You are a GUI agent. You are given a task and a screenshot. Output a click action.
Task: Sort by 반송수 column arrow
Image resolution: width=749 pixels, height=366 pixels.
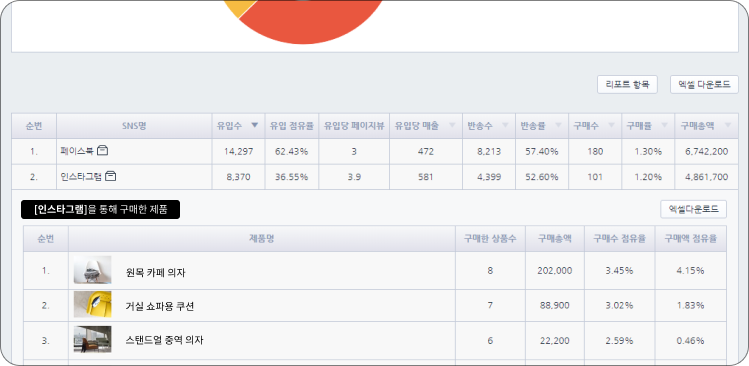tap(505, 125)
